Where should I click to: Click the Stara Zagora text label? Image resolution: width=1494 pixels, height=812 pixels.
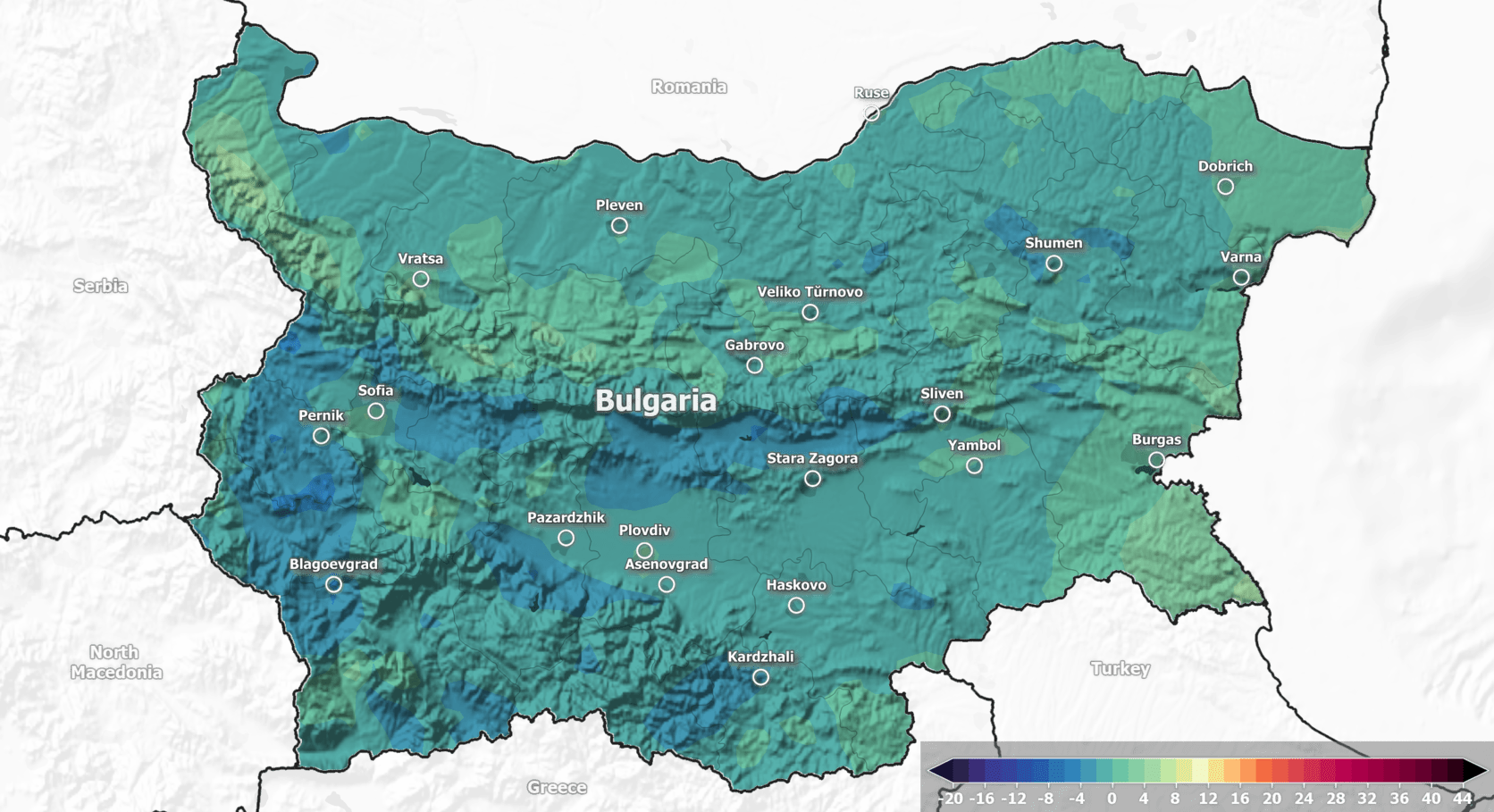[x=812, y=458]
